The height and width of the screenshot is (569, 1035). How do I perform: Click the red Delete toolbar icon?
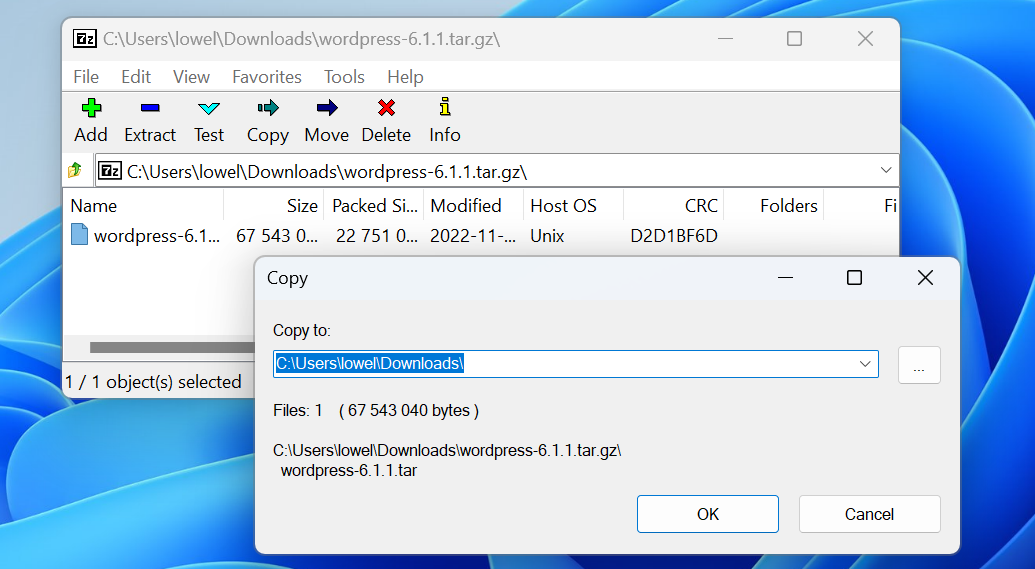(386, 108)
